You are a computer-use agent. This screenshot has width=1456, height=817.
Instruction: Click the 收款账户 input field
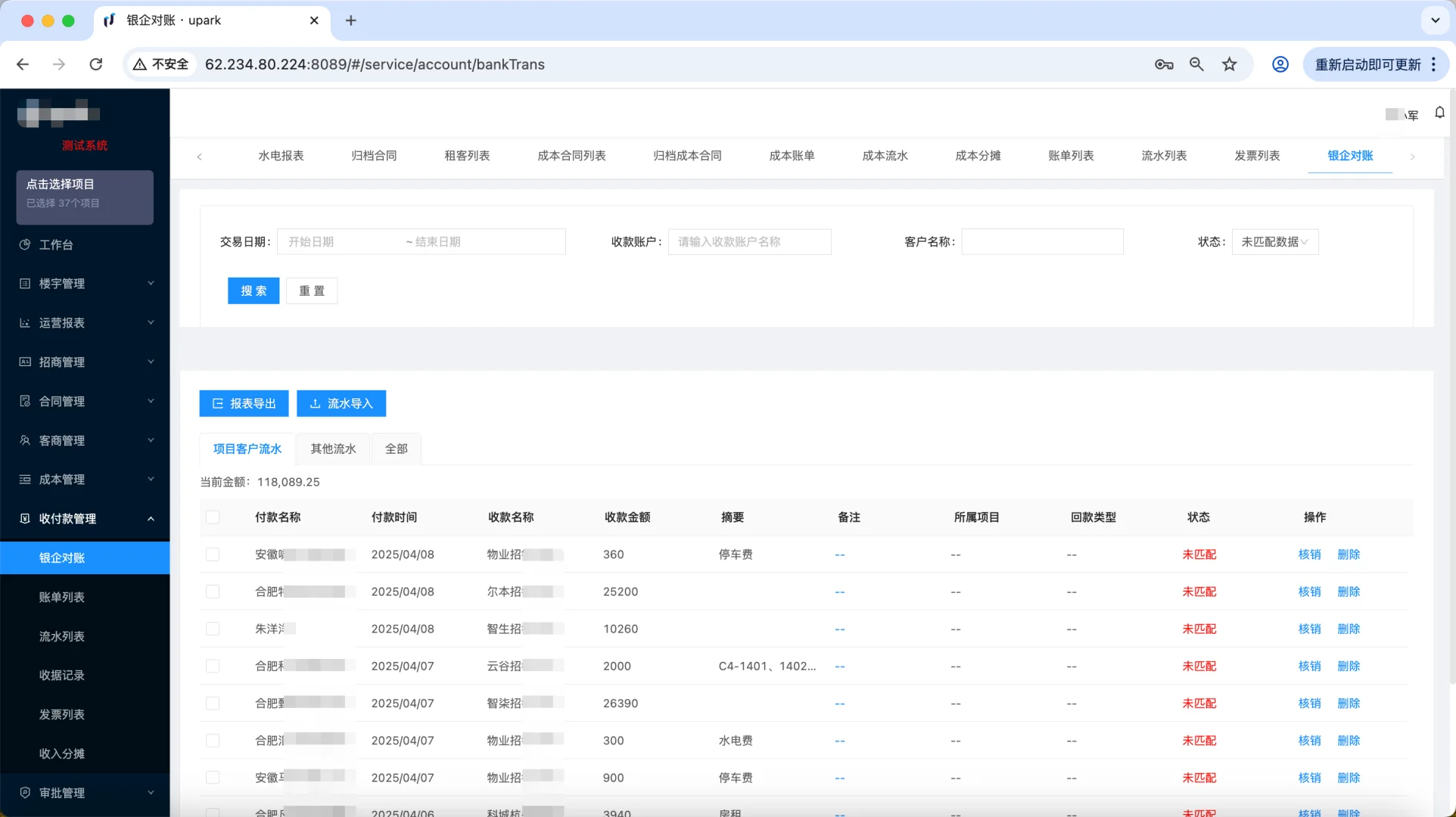(x=749, y=241)
